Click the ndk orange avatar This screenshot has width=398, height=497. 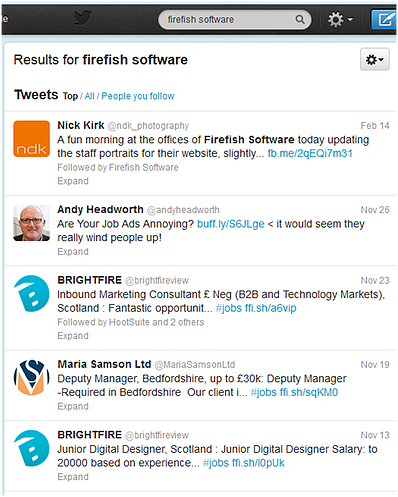tap(31, 139)
